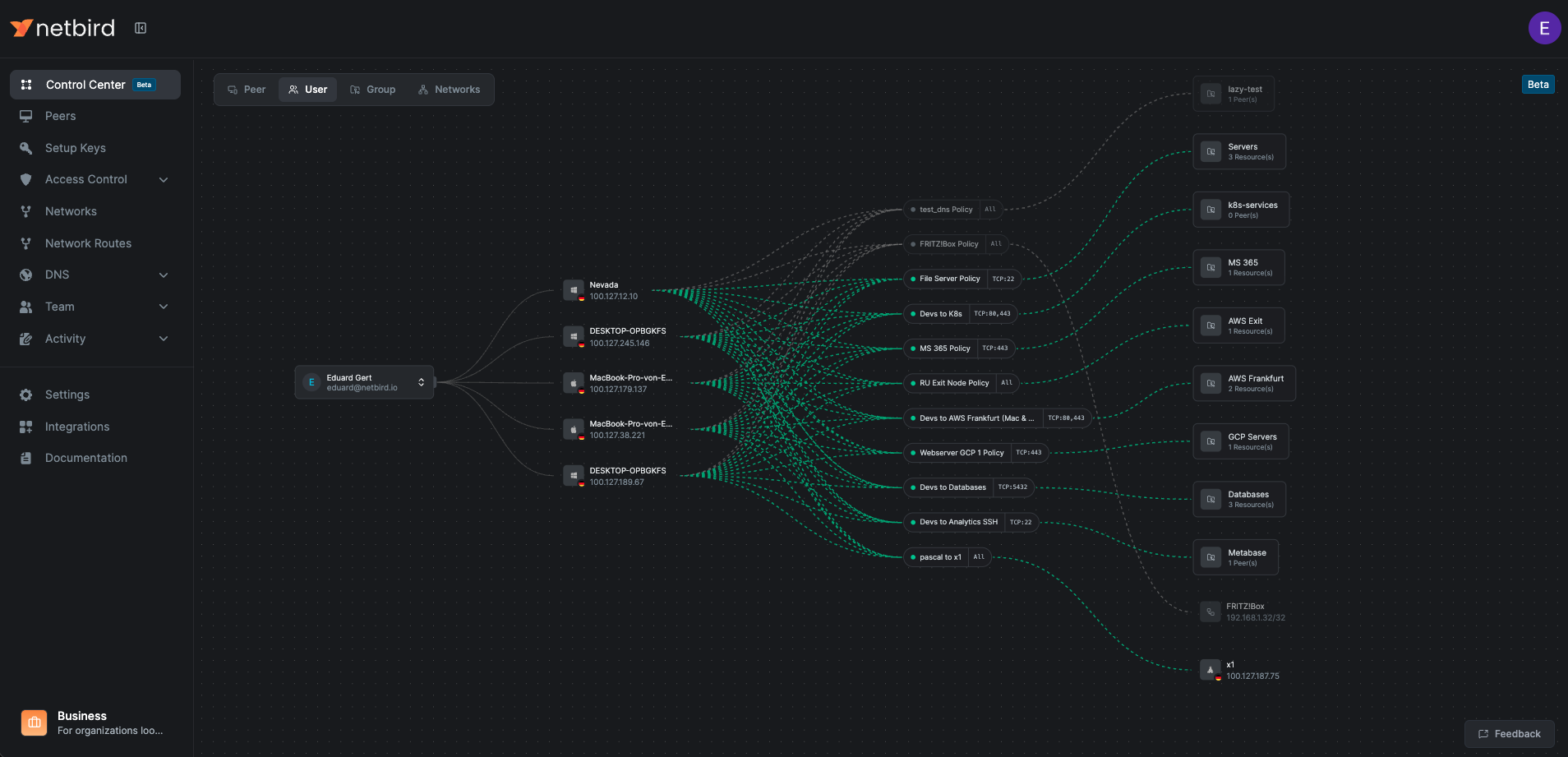Switch to the Peer view tab
This screenshot has width=1568, height=757.
pyautogui.click(x=246, y=89)
